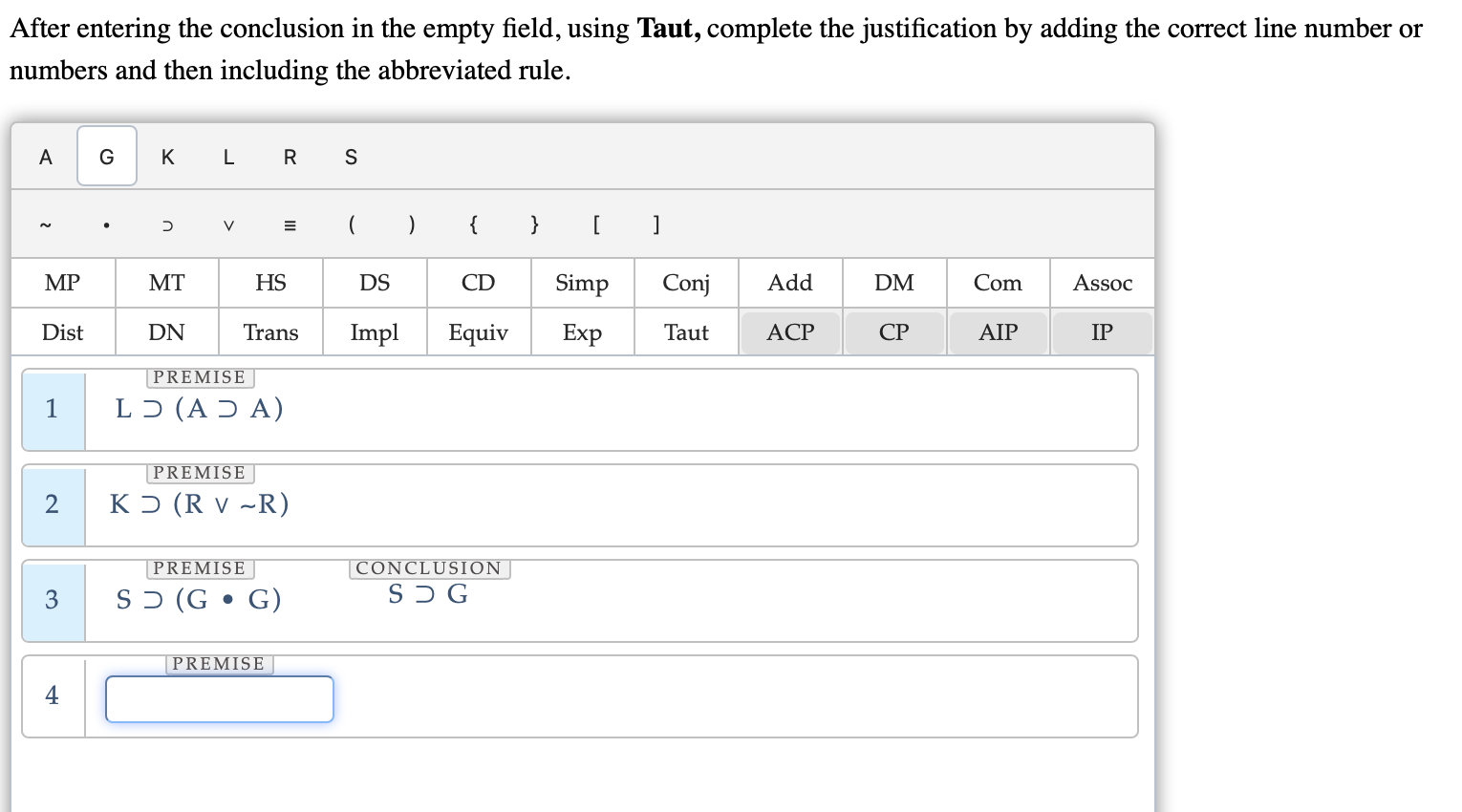Viewport: 1462px width, 812px height.
Task: Select the Simp simplification rule
Action: [x=581, y=283]
